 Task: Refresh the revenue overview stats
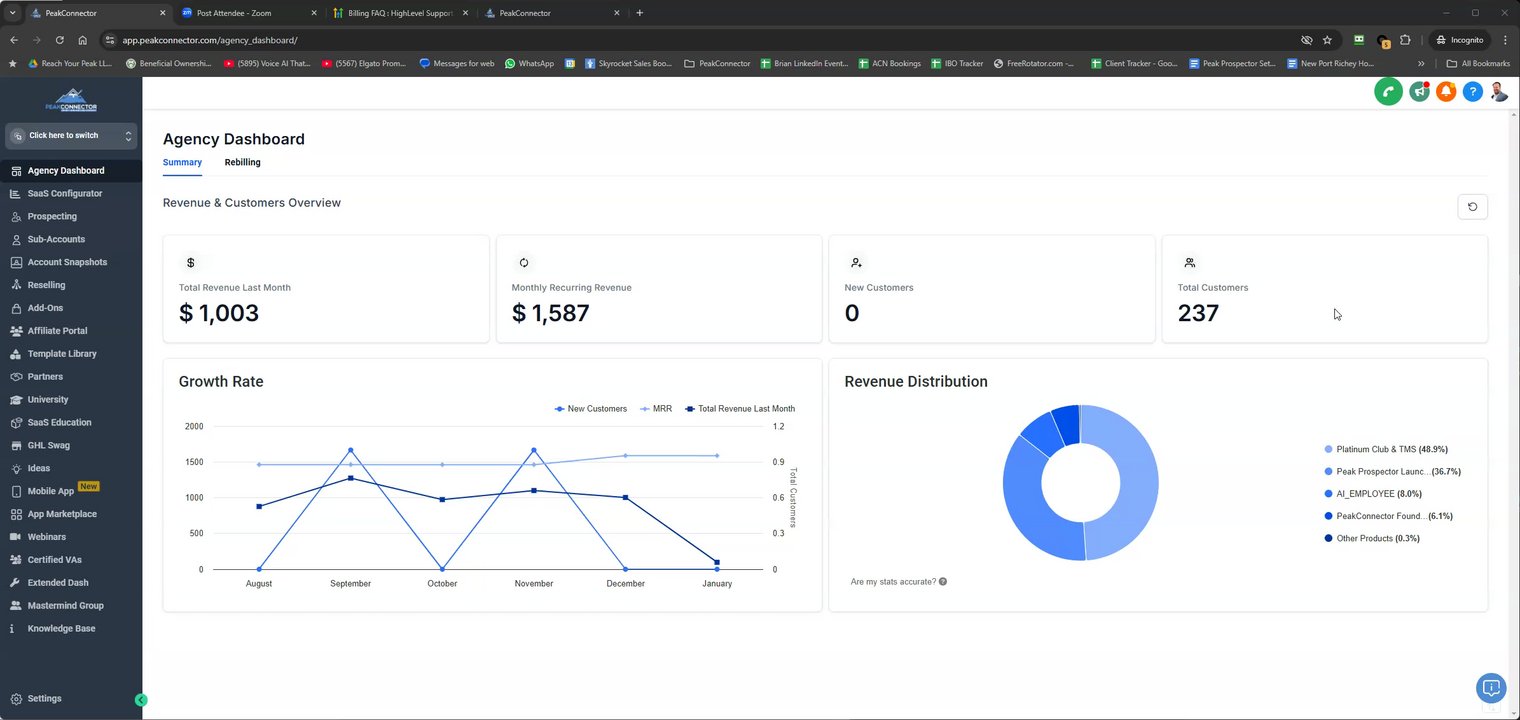pos(1472,206)
